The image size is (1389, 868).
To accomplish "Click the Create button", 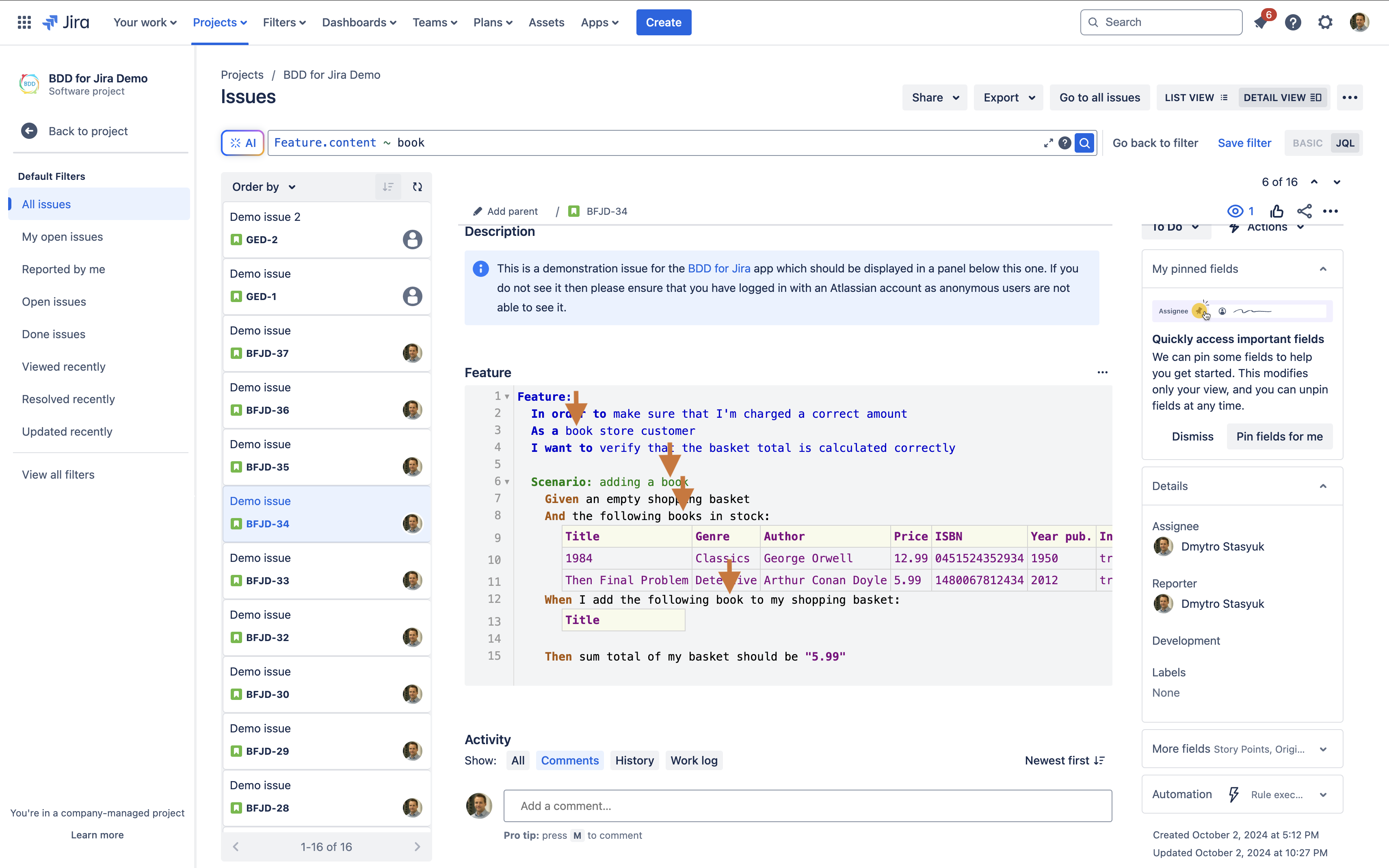I will 663,22.
